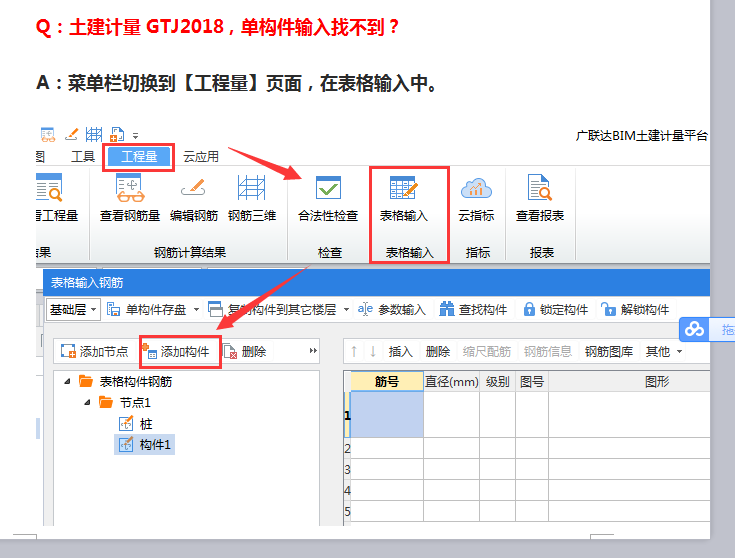Switch to the 云应用 ribbon tab
The height and width of the screenshot is (558, 735).
click(201, 157)
